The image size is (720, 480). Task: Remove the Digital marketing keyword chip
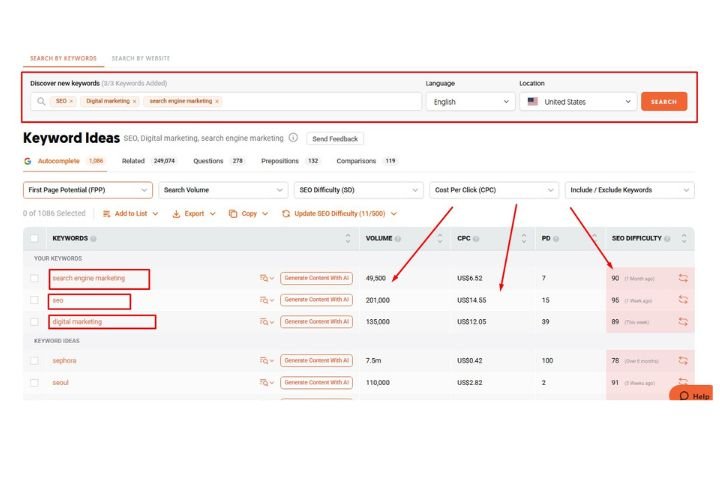click(x=134, y=101)
